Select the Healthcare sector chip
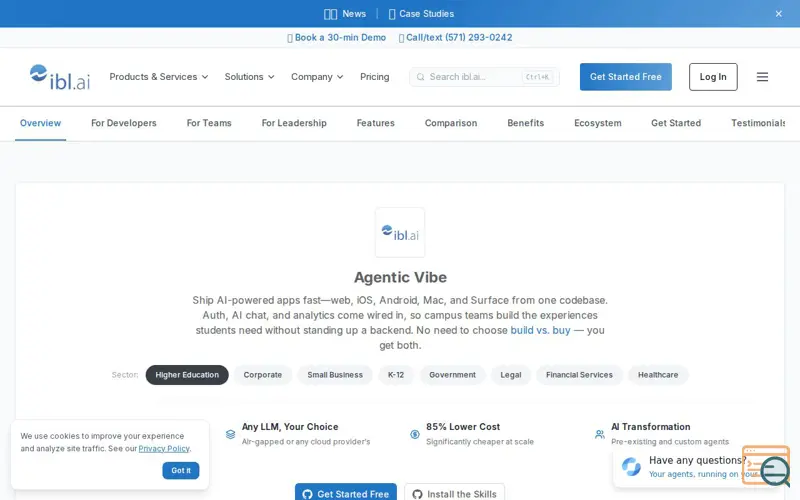Screen dimensions: 800x500 [x=658, y=375]
